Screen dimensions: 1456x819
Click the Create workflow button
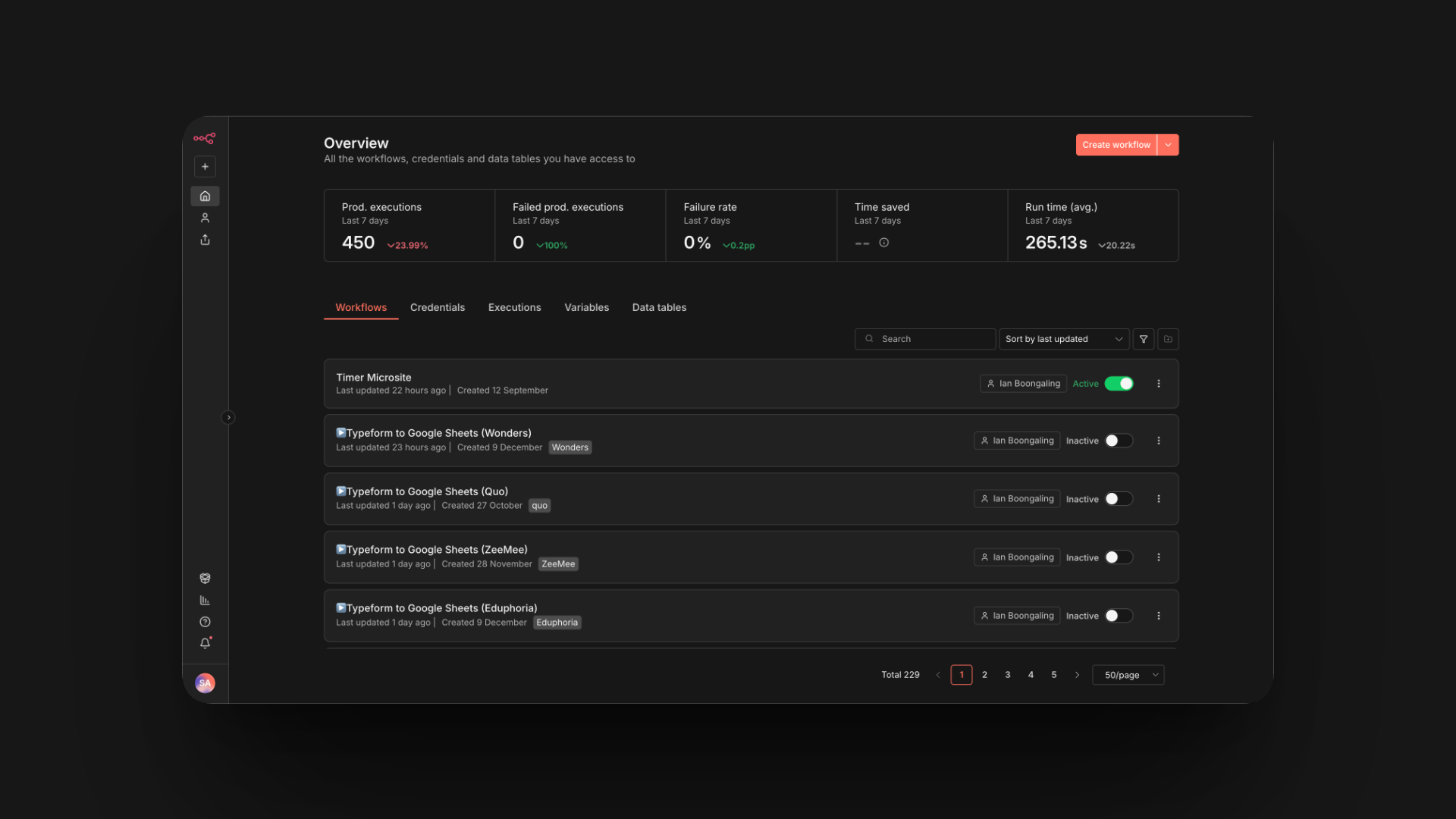[1116, 145]
